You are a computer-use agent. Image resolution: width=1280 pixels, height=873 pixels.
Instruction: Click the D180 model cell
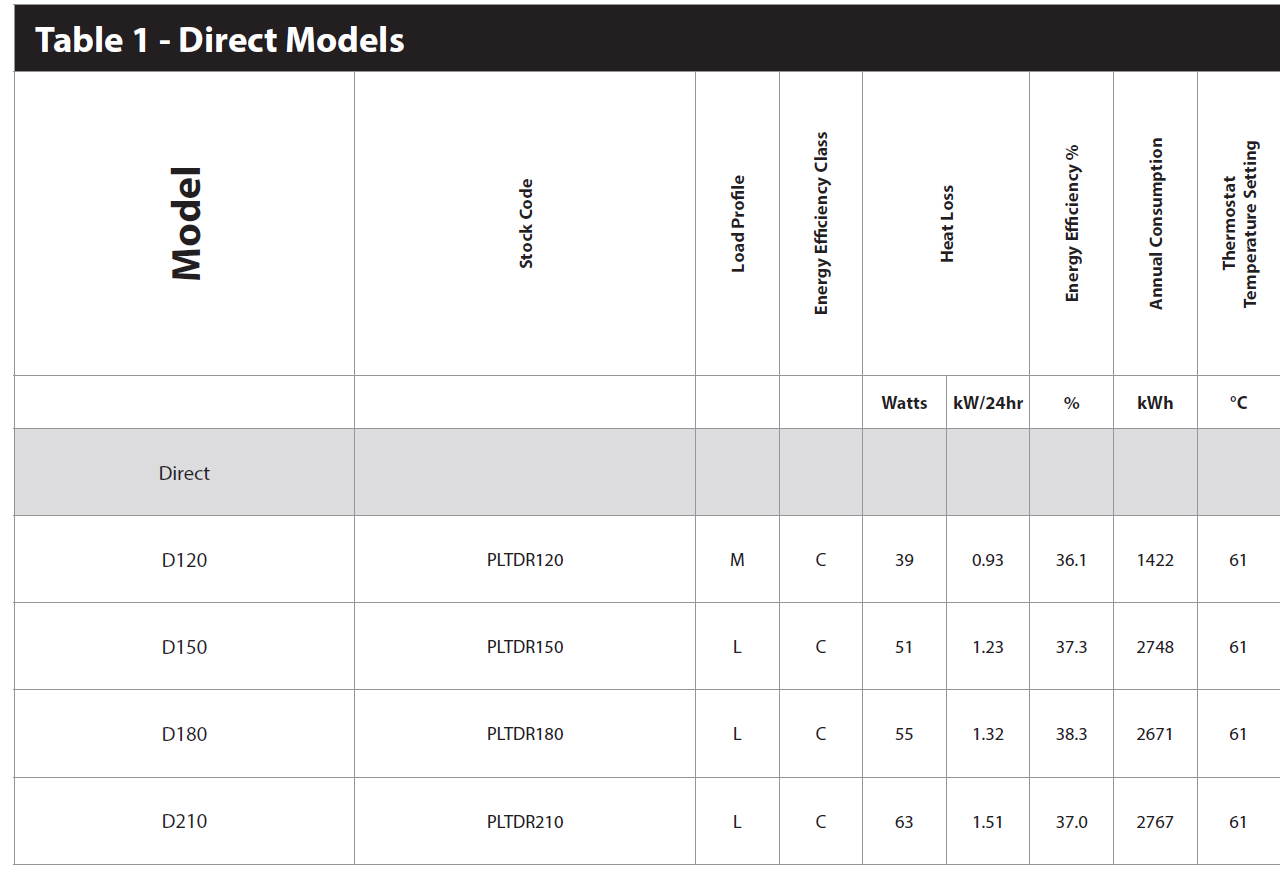pos(184,734)
